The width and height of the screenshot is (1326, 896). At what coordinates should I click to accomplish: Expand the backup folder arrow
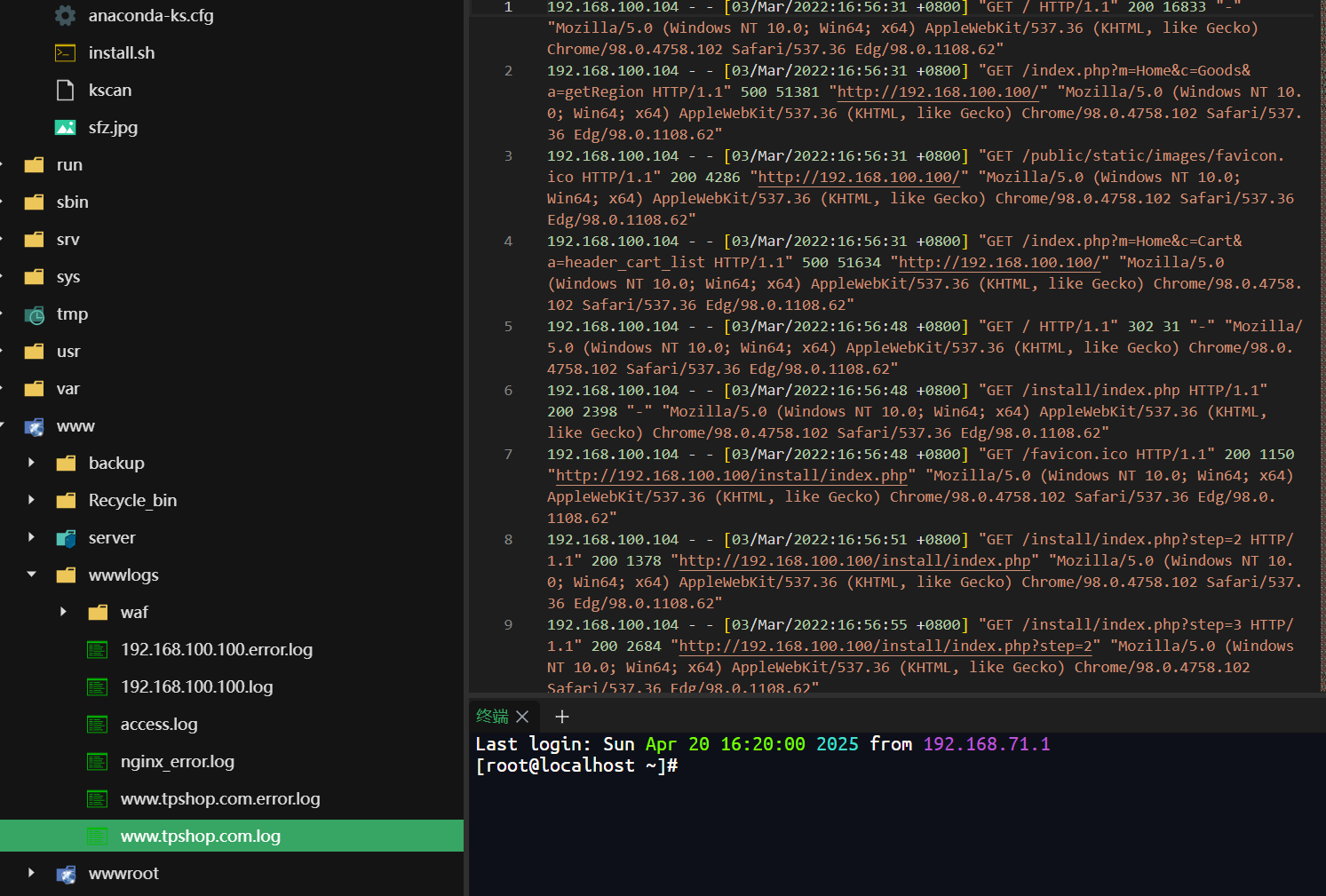(x=32, y=463)
